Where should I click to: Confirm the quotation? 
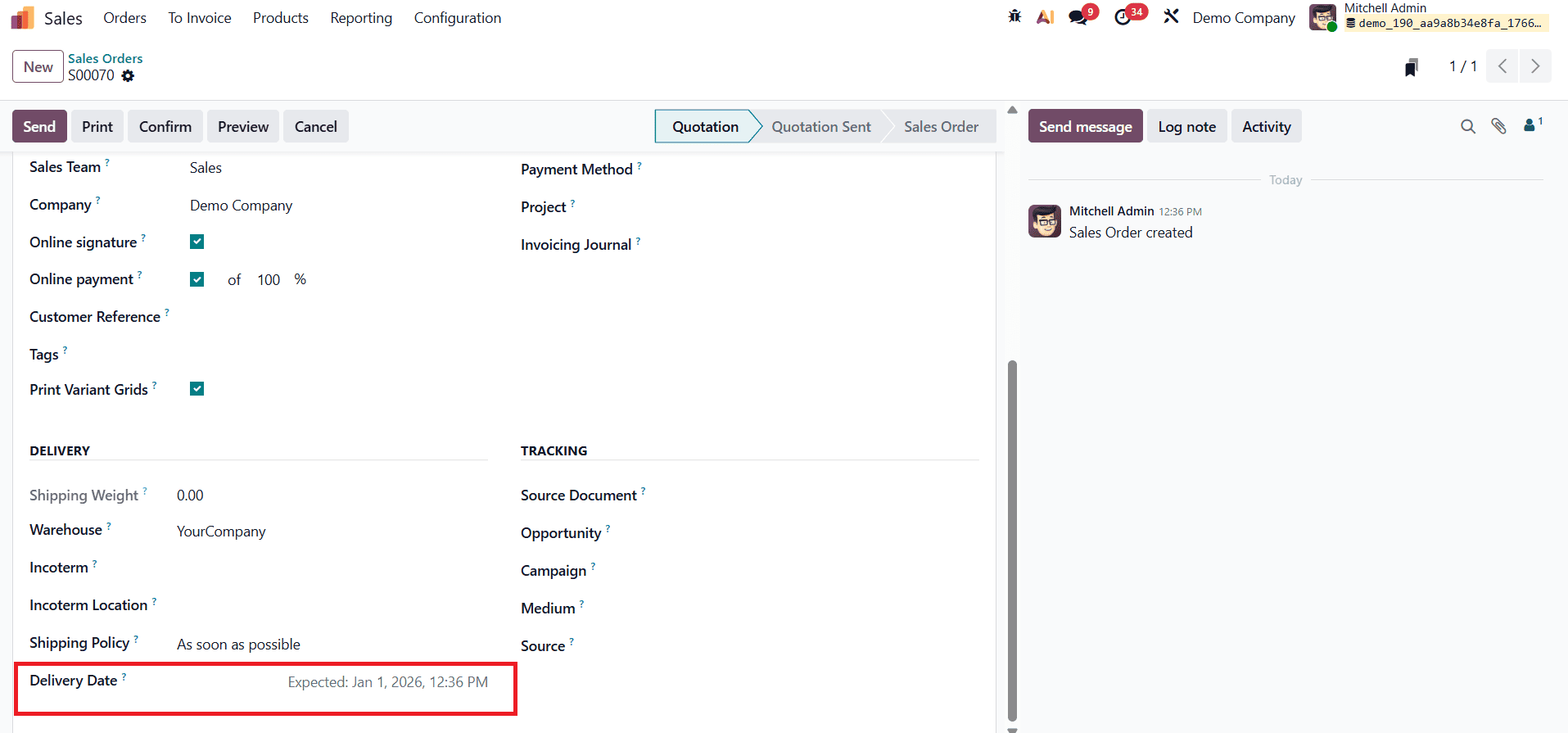165,126
